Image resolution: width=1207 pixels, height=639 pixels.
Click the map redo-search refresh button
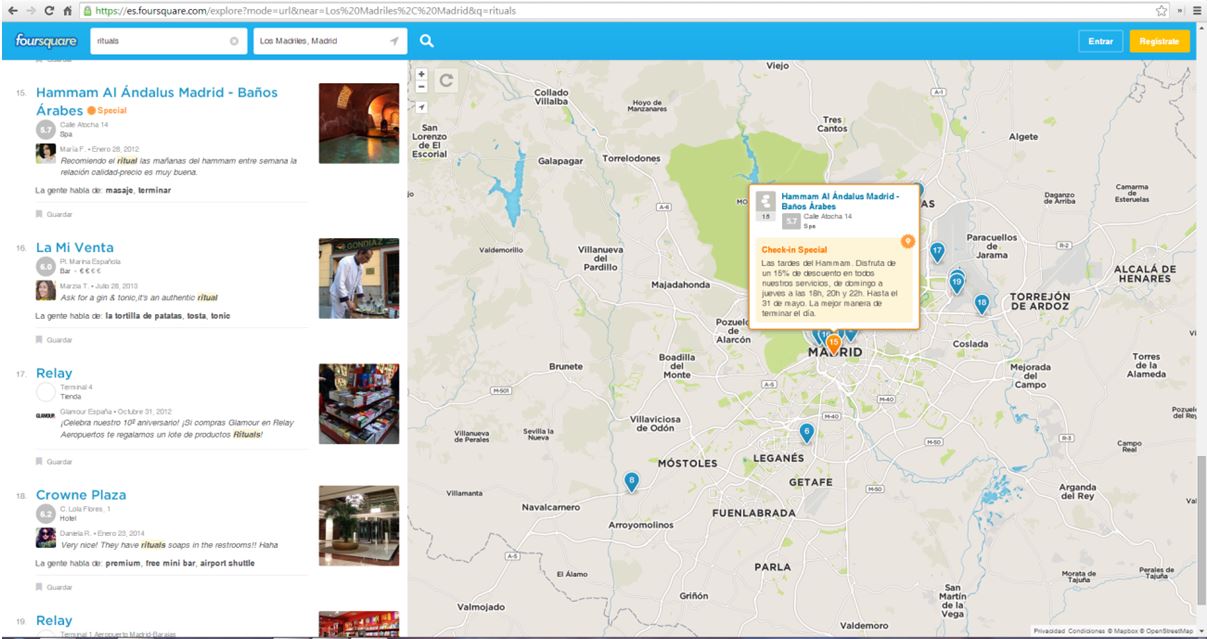tap(446, 80)
